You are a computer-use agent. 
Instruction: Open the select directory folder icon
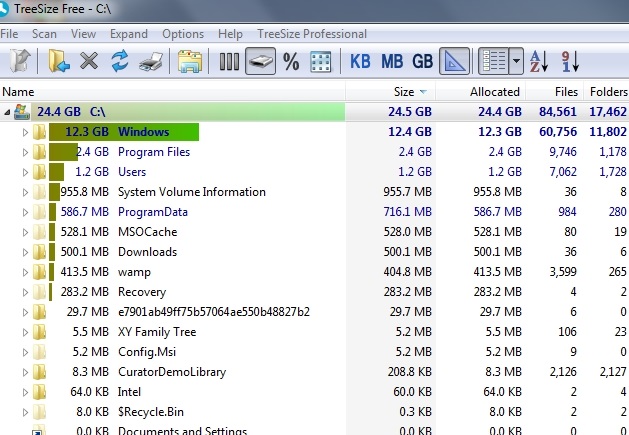pyautogui.click(x=59, y=61)
